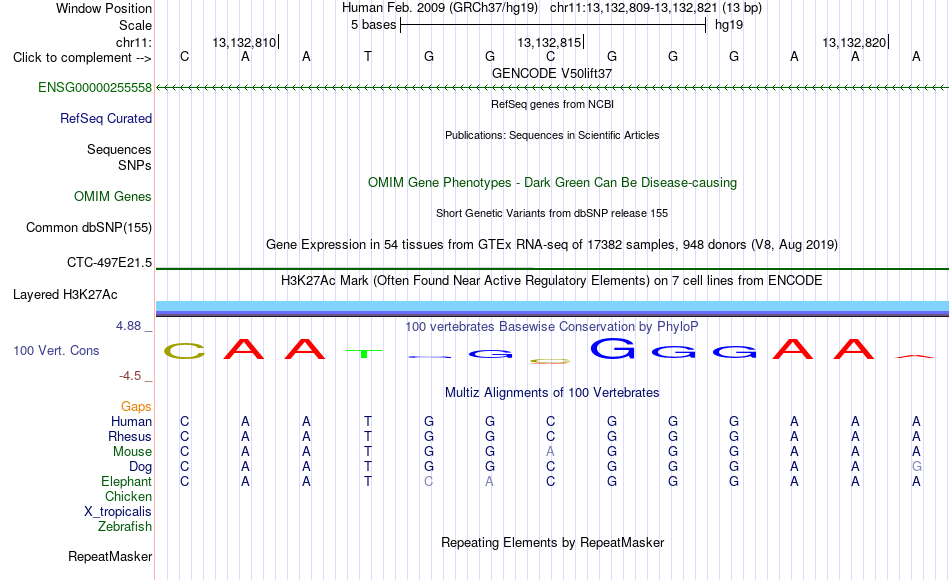Image resolution: width=950 pixels, height=580 pixels.
Task: Select the Zebrafish species row label
Action: [x=125, y=526]
